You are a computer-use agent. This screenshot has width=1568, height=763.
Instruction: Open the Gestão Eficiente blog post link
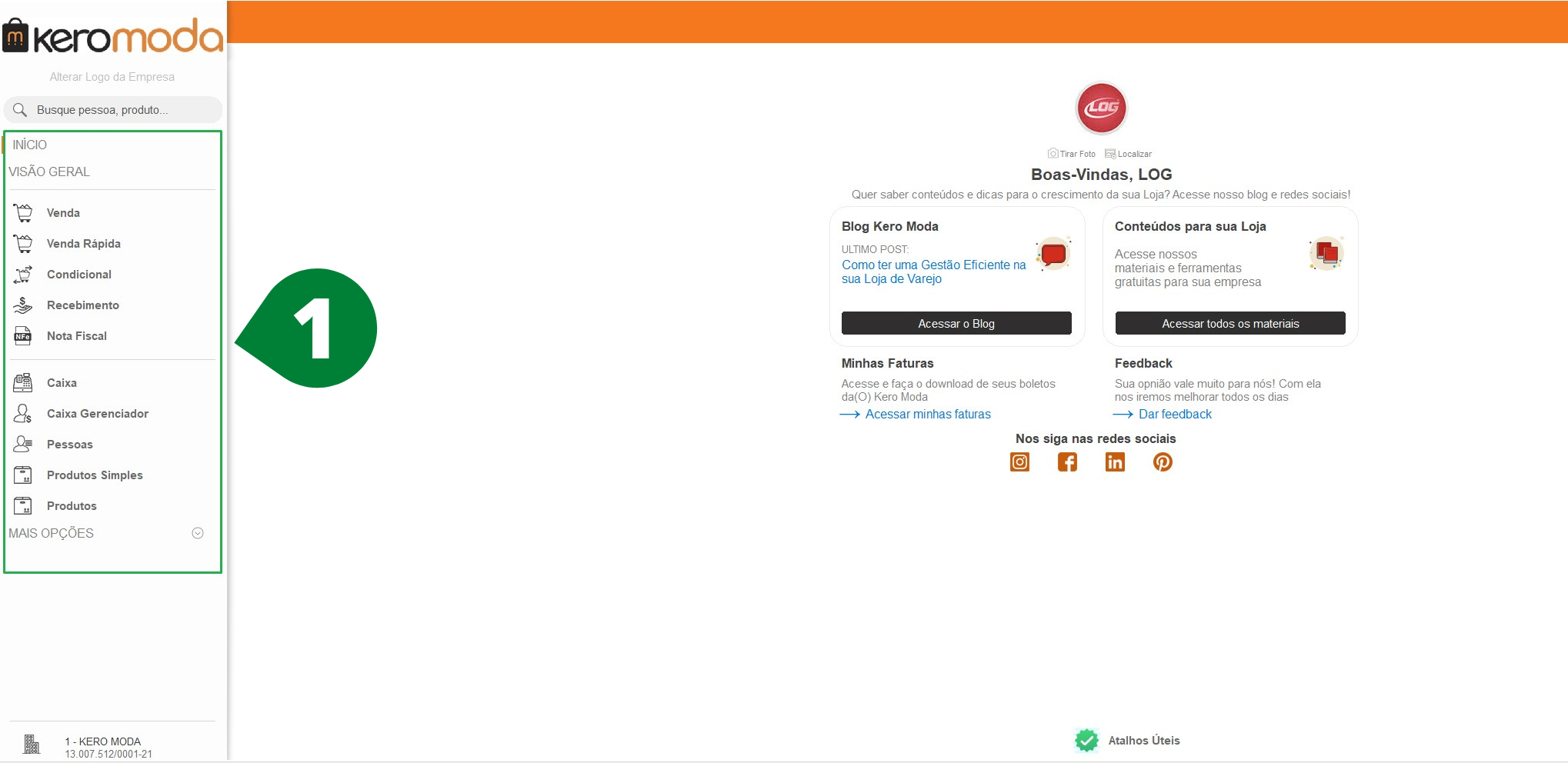tap(933, 272)
